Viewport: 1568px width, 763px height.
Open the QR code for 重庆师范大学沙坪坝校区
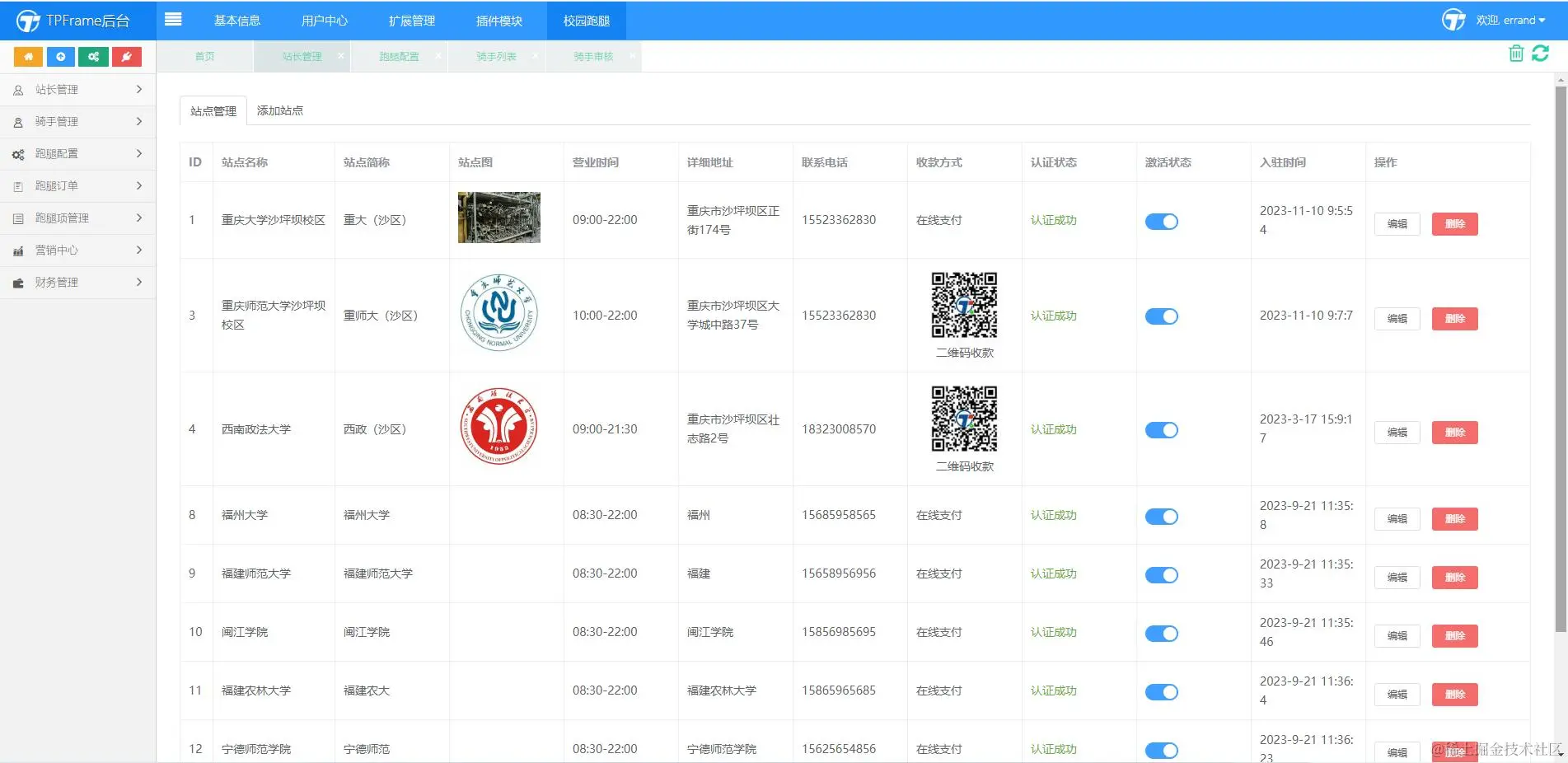pos(964,305)
